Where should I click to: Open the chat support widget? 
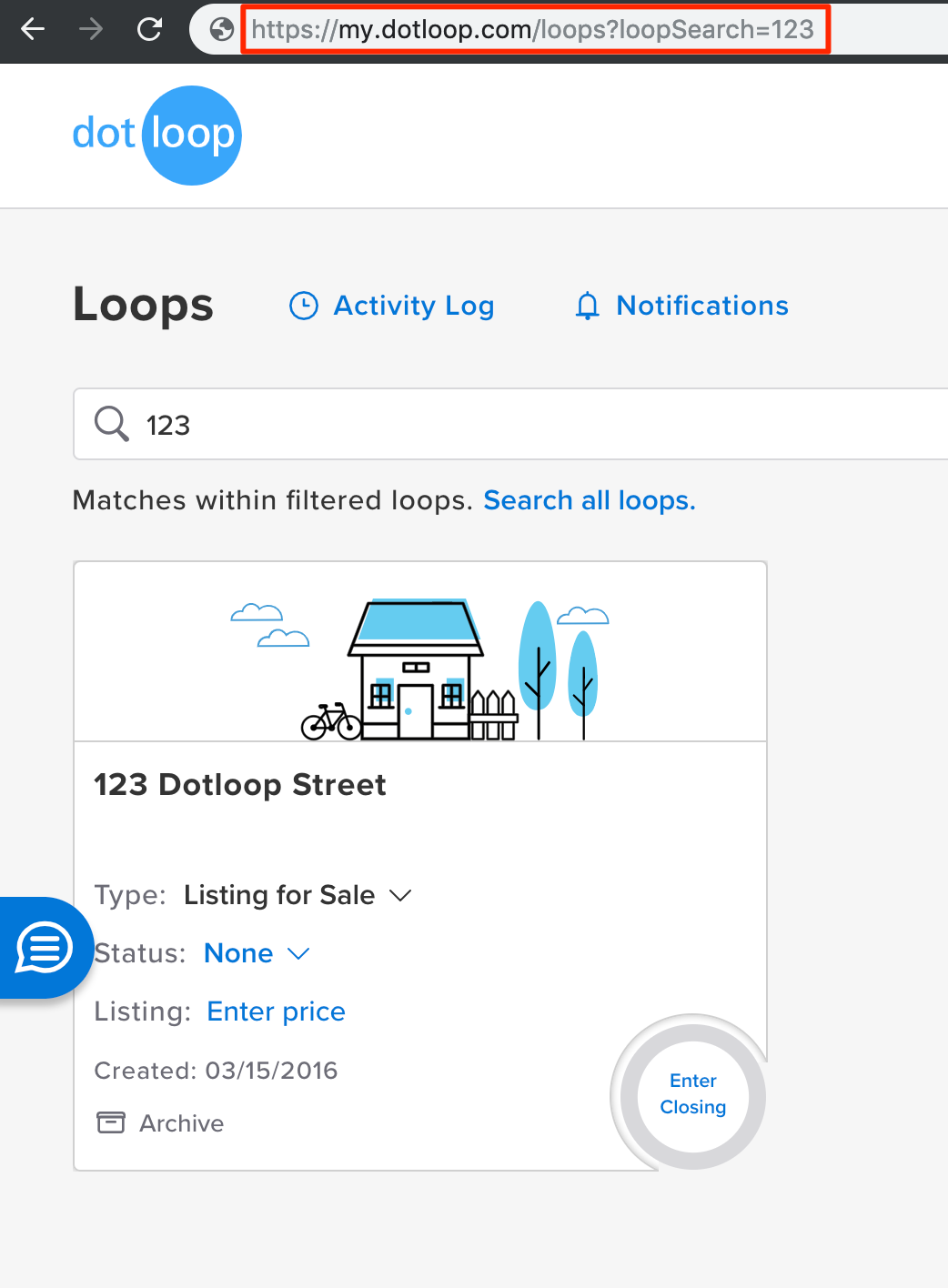pyautogui.click(x=44, y=948)
